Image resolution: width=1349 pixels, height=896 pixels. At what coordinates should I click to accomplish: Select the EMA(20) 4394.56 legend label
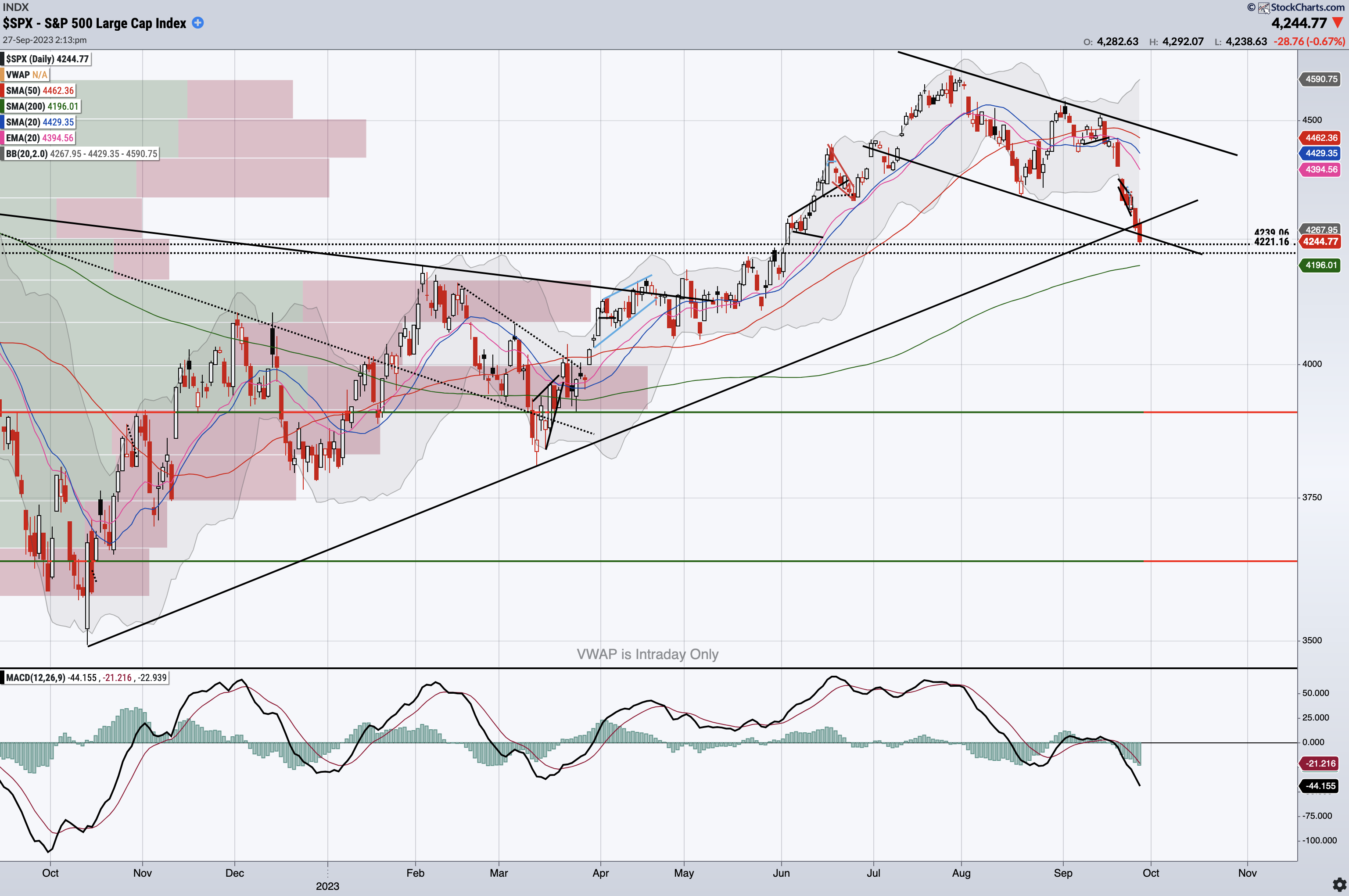click(x=38, y=138)
